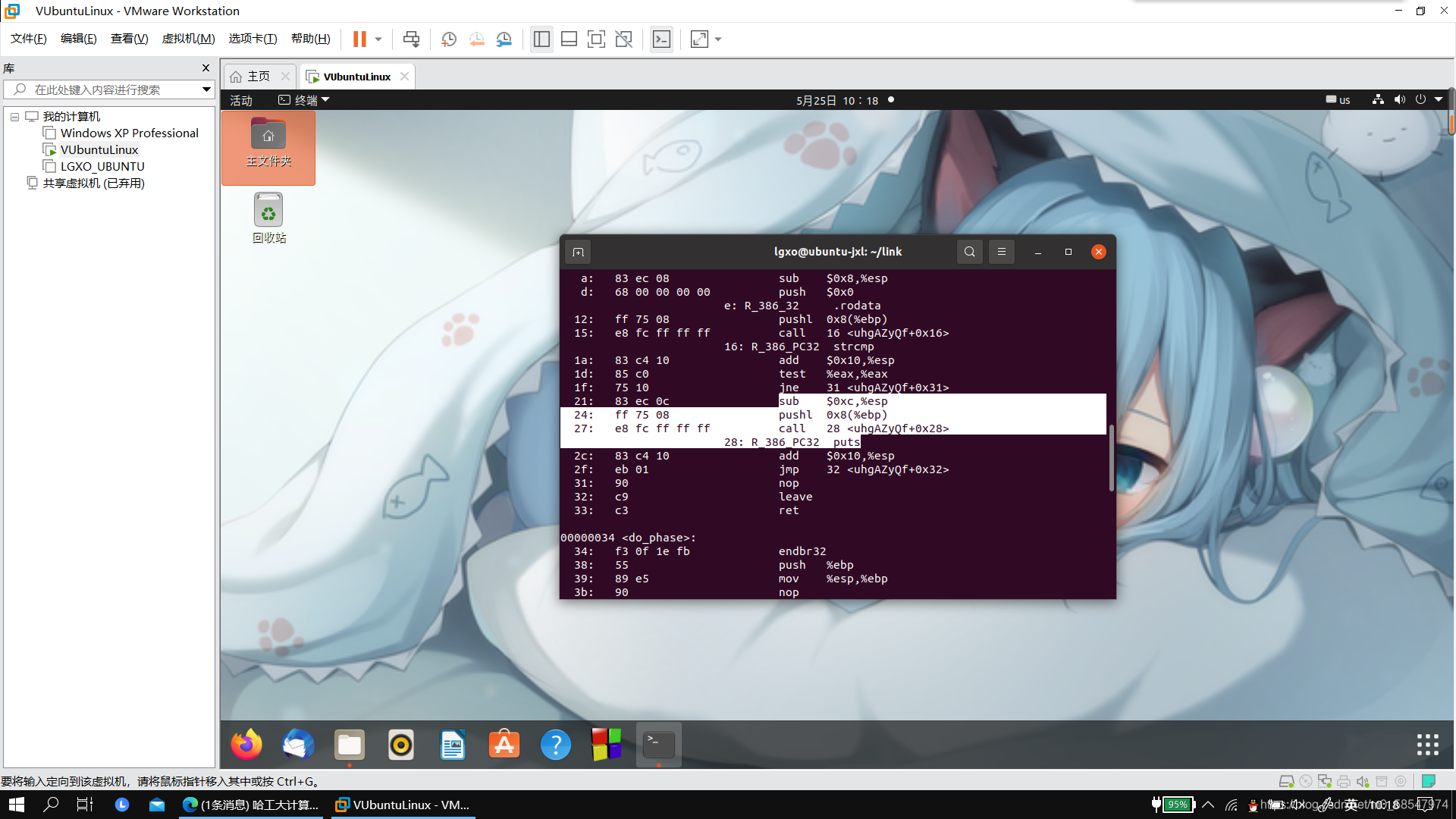Open the Windows Start menu
The width and height of the screenshot is (1456, 819).
click(x=17, y=805)
